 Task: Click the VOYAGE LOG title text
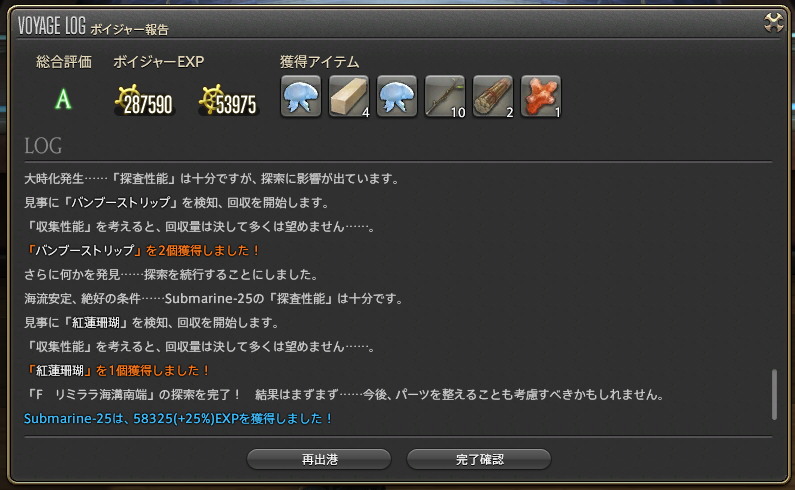tap(52, 25)
